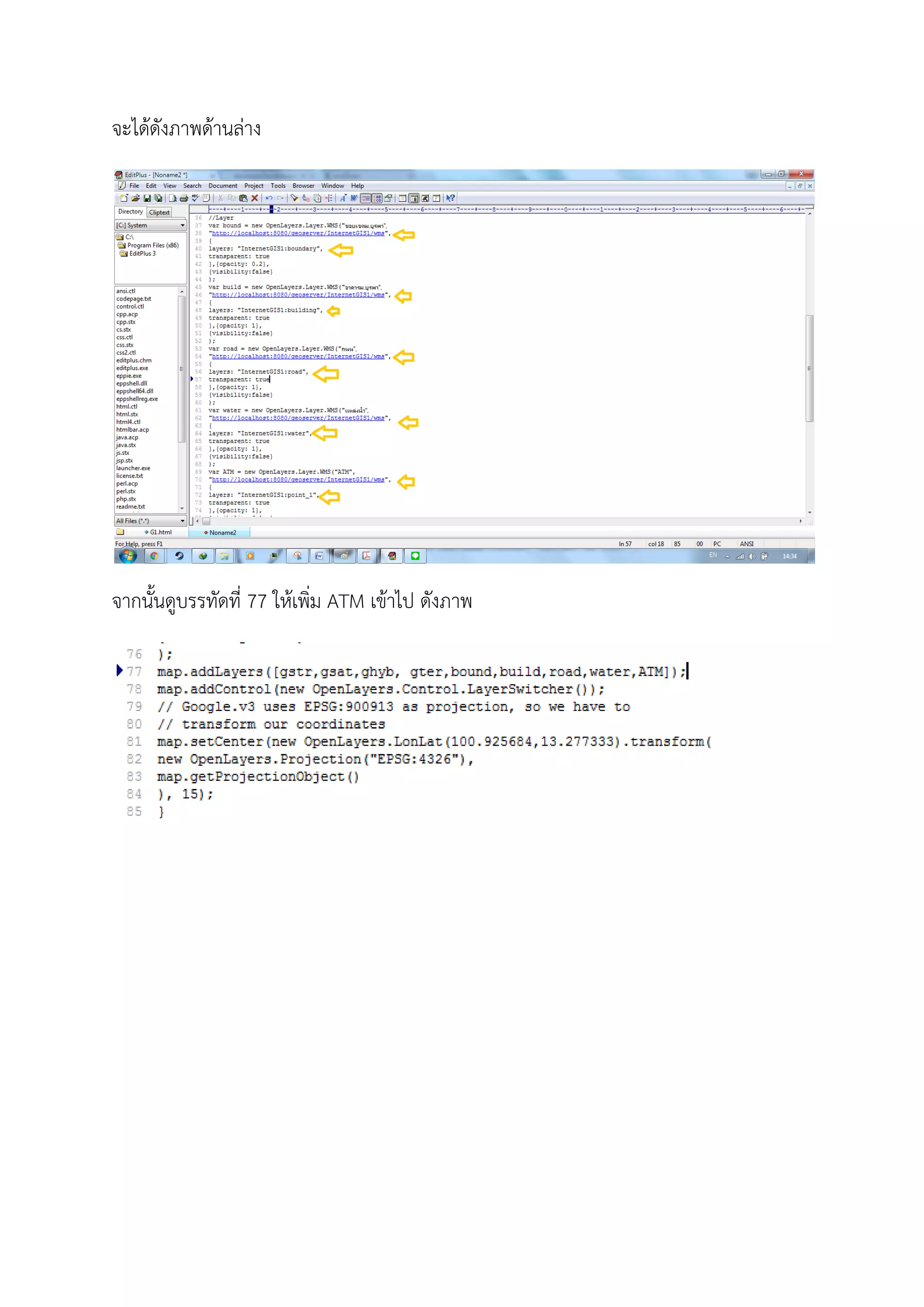This screenshot has height=1307, width=924.
Task: Click the New document toolbar icon
Action: click(x=124, y=198)
